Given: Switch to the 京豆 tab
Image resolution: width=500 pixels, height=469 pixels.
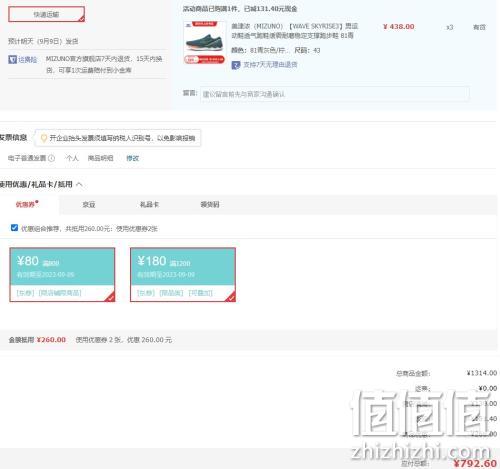Looking at the screenshot, I should pos(89,204).
